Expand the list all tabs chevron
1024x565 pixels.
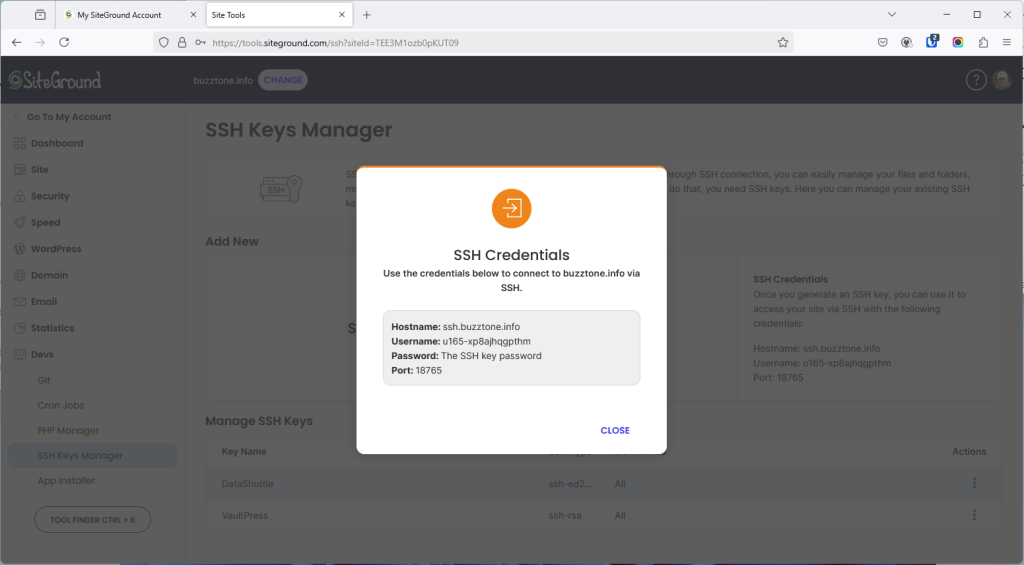(891, 15)
